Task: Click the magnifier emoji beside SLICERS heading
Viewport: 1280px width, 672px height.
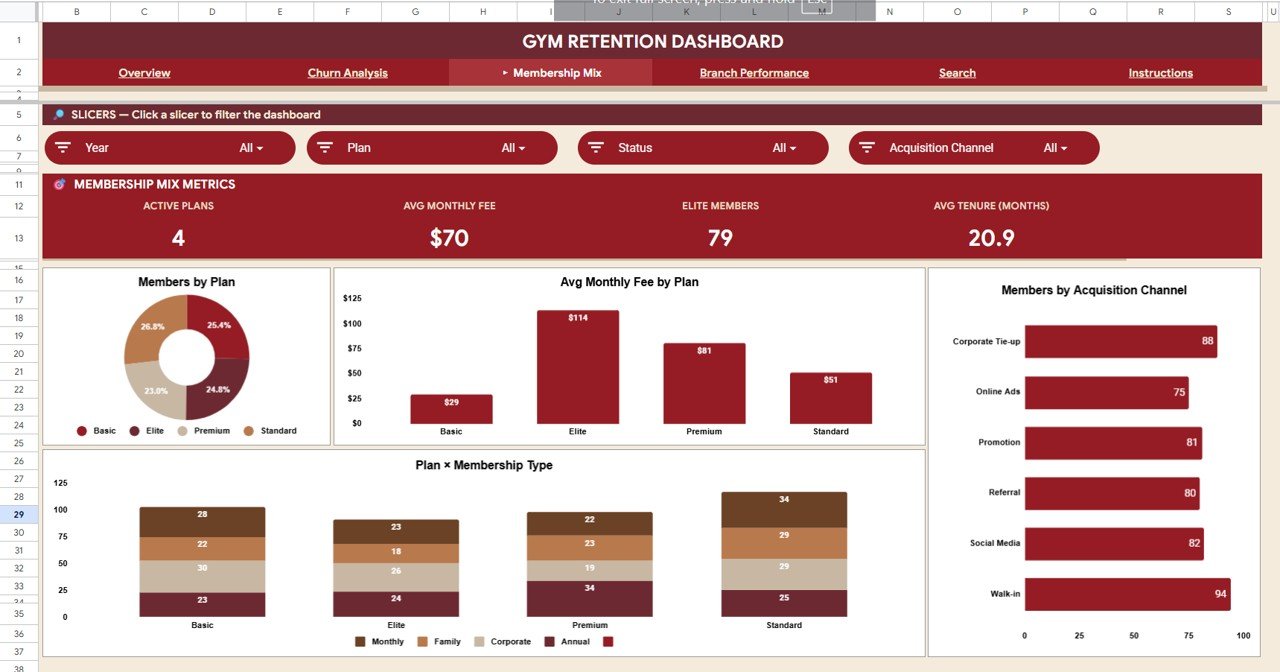Action: tap(58, 114)
